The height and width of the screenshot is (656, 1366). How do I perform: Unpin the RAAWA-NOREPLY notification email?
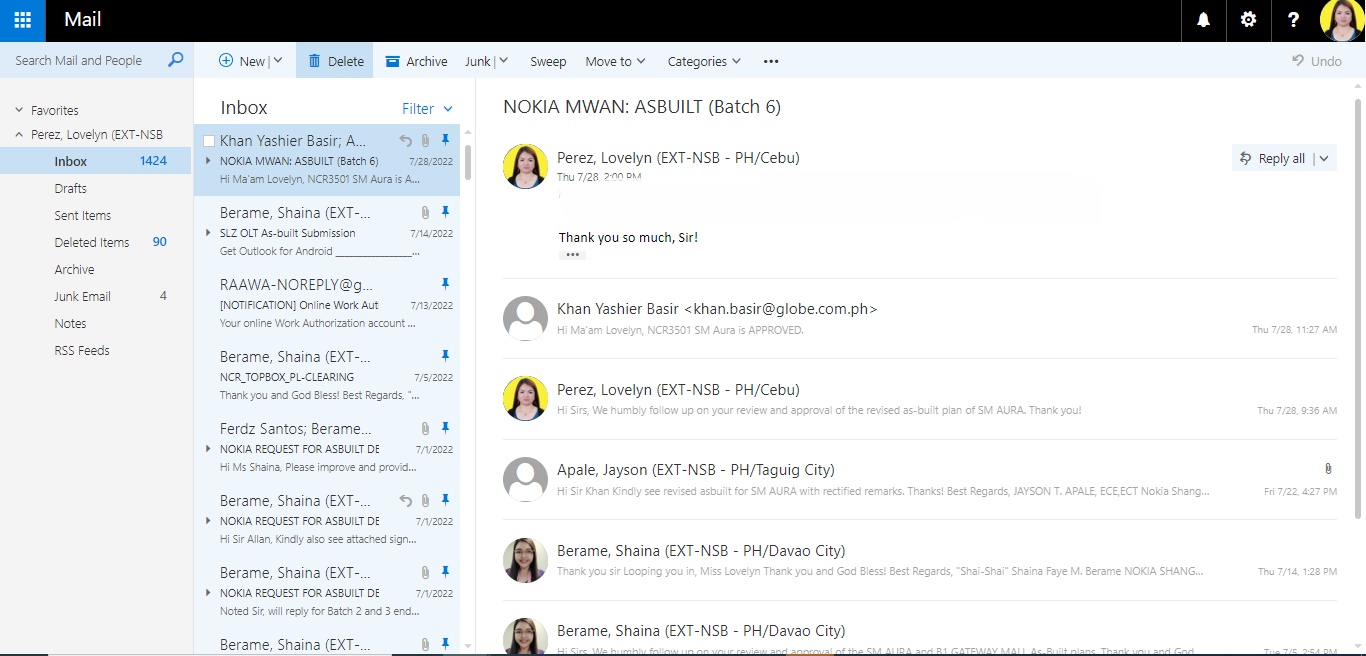click(445, 284)
